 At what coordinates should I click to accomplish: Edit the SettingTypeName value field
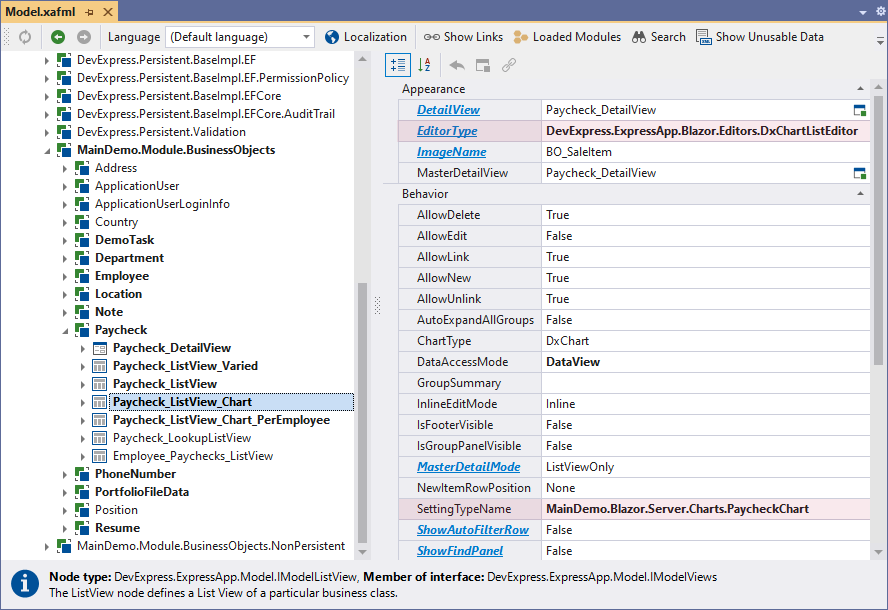pyautogui.click(x=706, y=509)
